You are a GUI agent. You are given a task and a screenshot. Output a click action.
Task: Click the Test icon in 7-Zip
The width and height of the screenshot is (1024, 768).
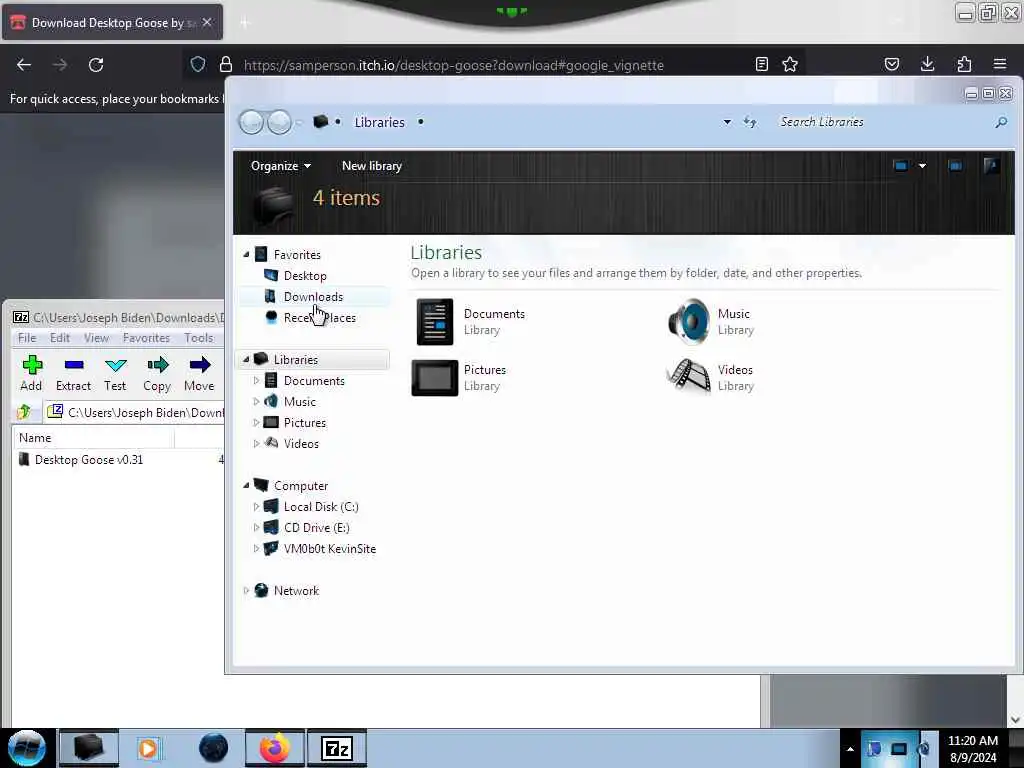(116, 364)
